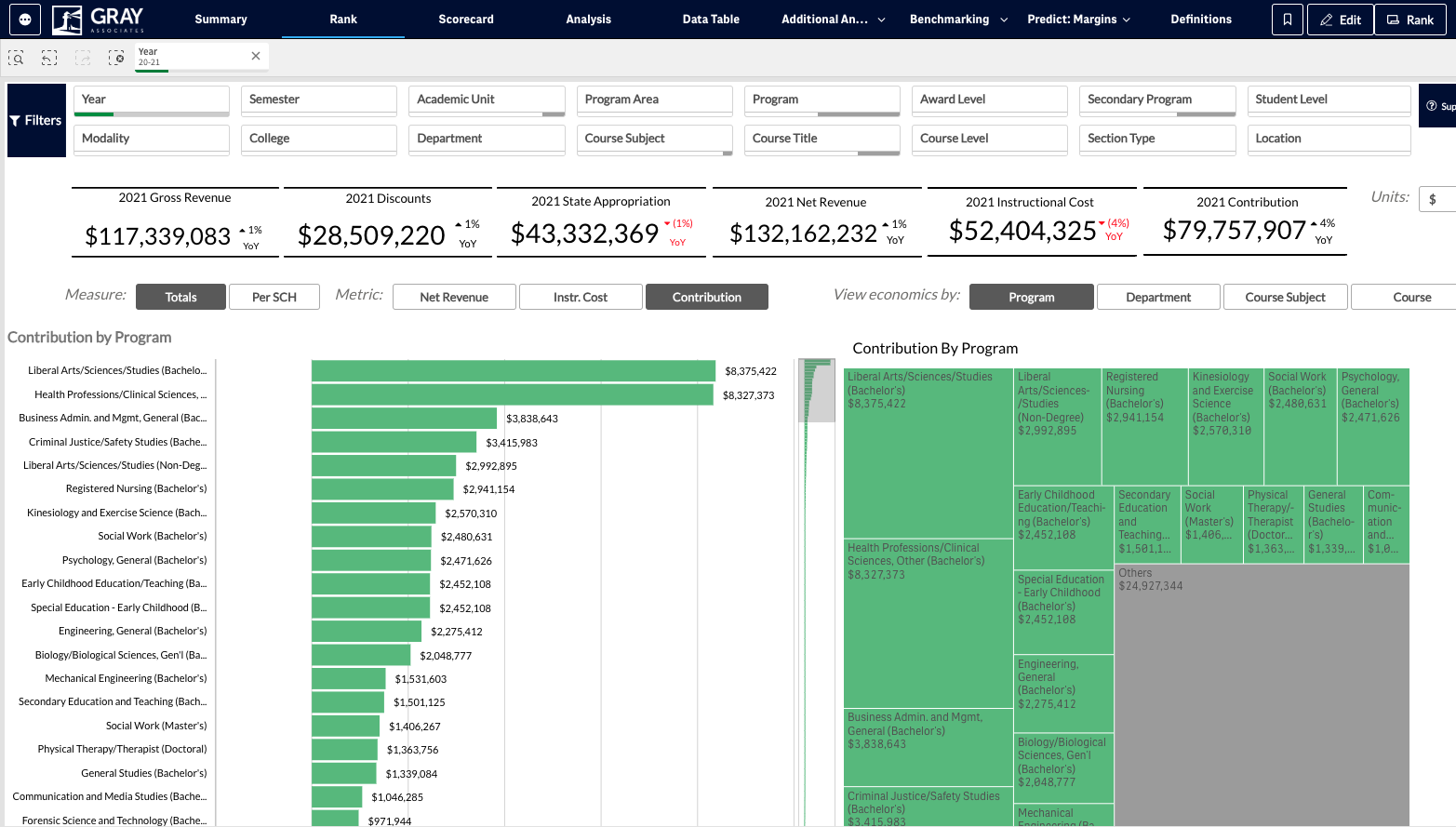Click the step forward selections icon

click(x=83, y=58)
